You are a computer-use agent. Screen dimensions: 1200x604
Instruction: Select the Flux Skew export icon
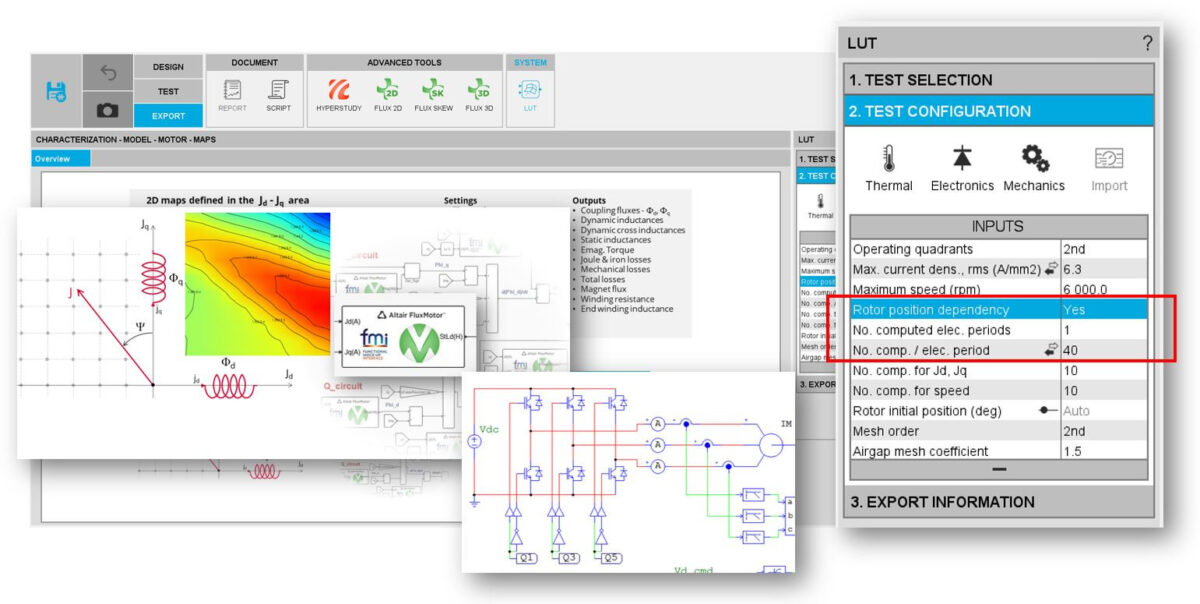pyautogui.click(x=433, y=94)
